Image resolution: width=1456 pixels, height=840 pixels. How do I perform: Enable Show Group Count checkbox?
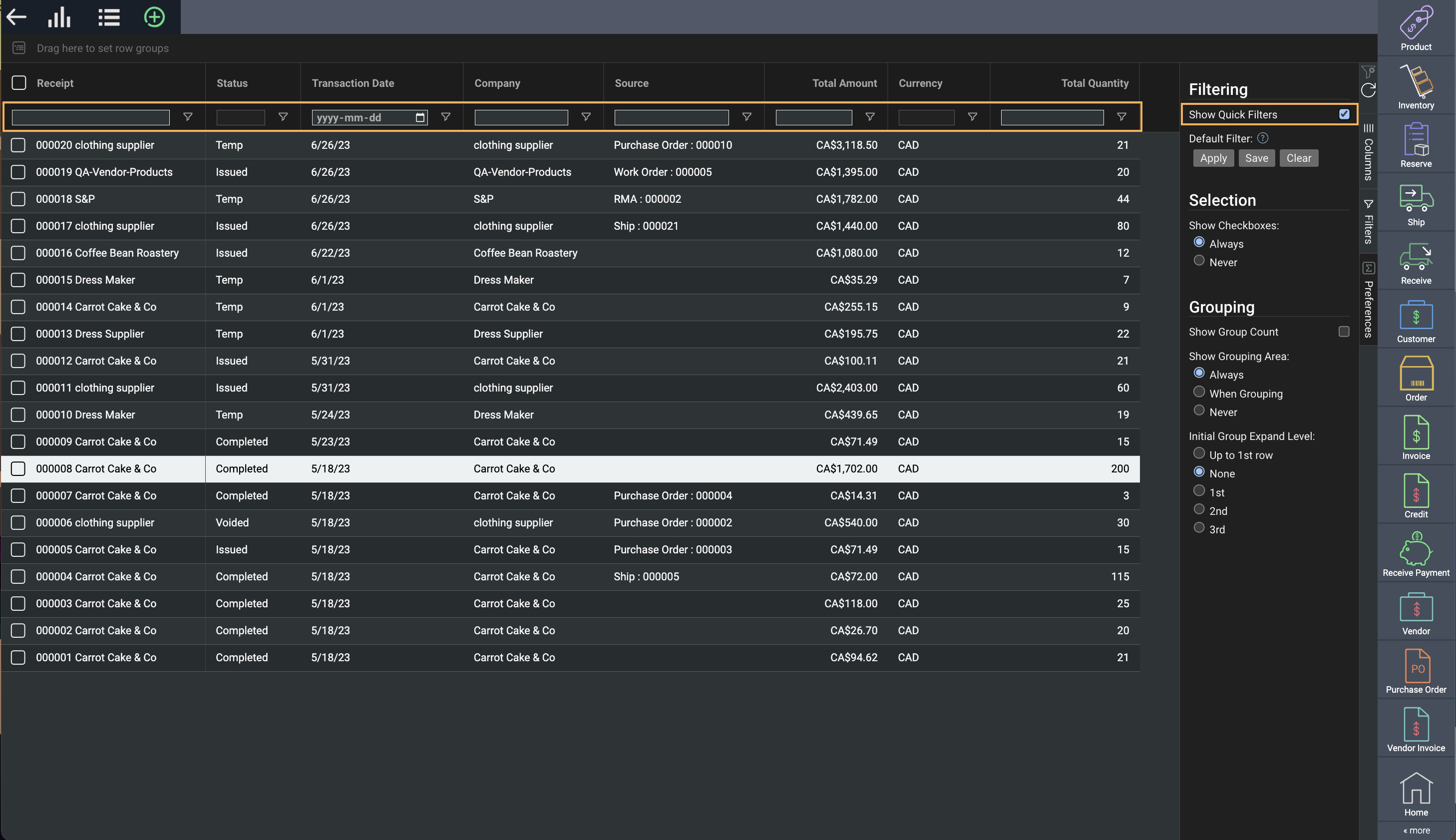[1344, 332]
